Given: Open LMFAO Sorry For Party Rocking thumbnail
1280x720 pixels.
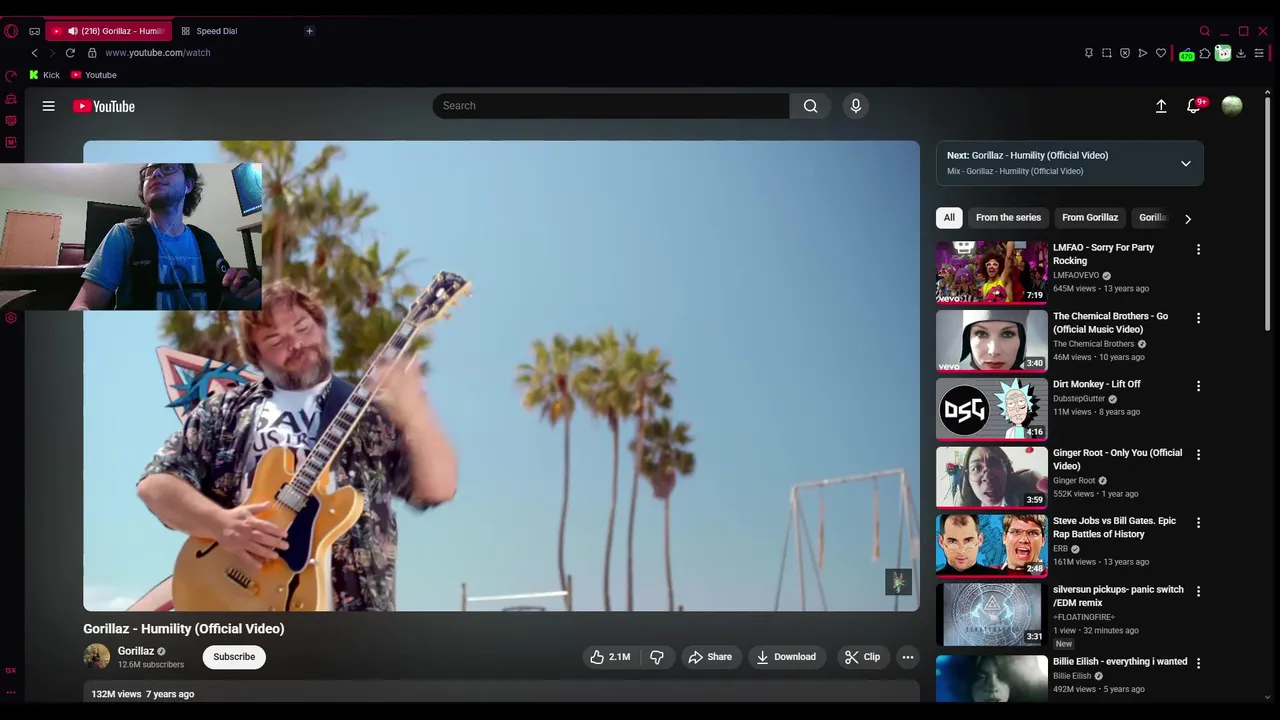Looking at the screenshot, I should tap(992, 272).
